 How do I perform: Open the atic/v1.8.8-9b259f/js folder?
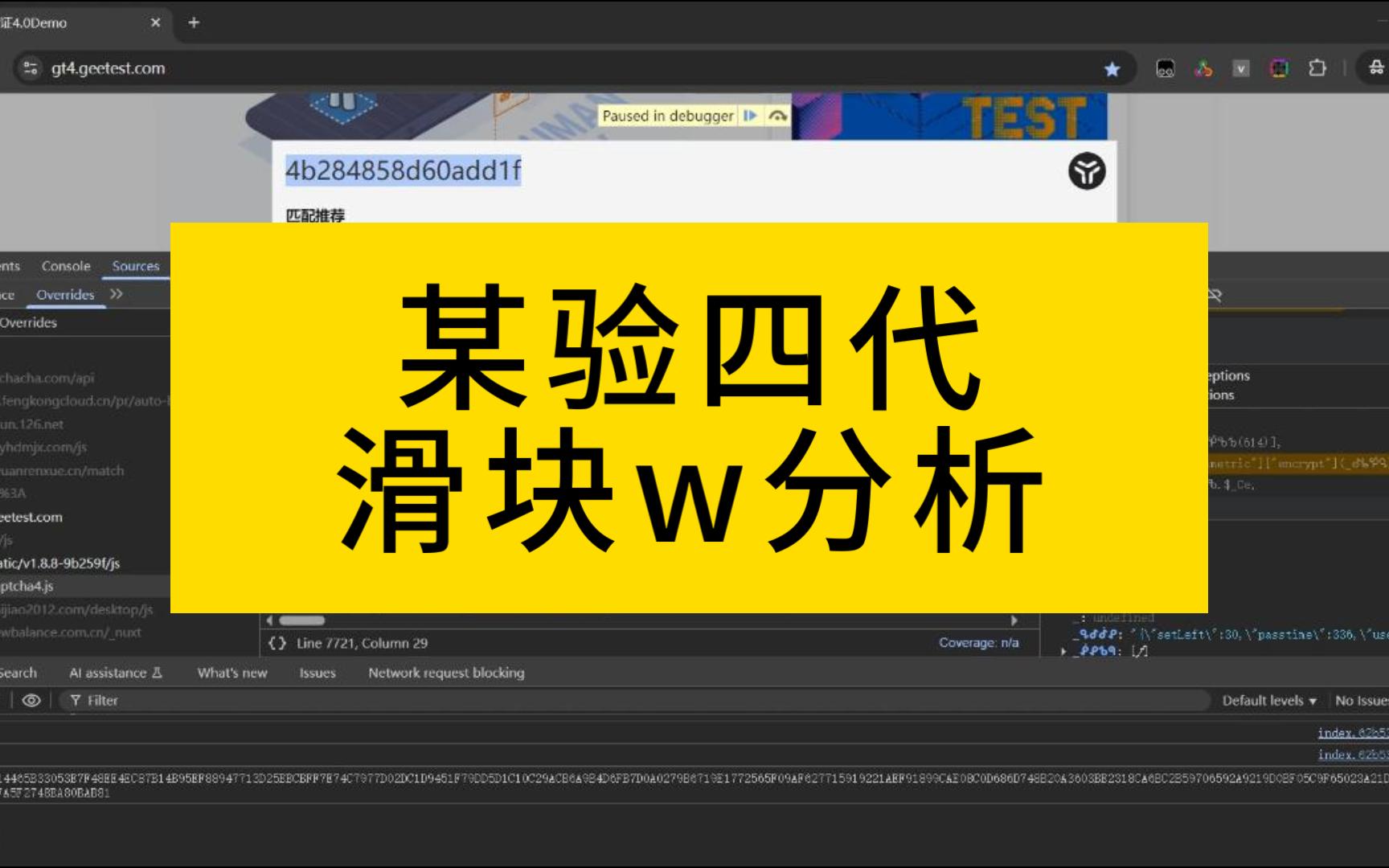(x=60, y=563)
